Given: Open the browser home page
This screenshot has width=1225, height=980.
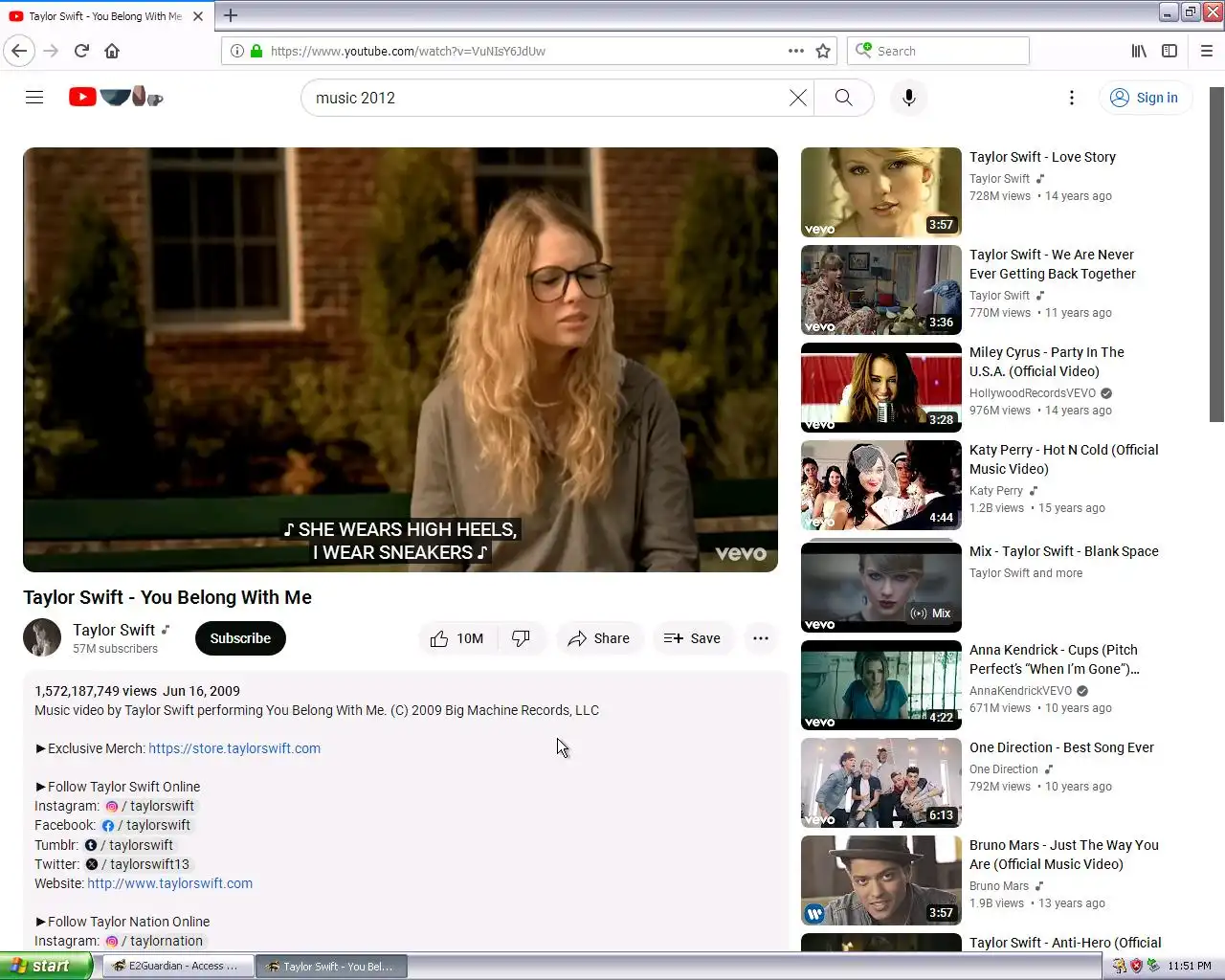Looking at the screenshot, I should tap(112, 51).
